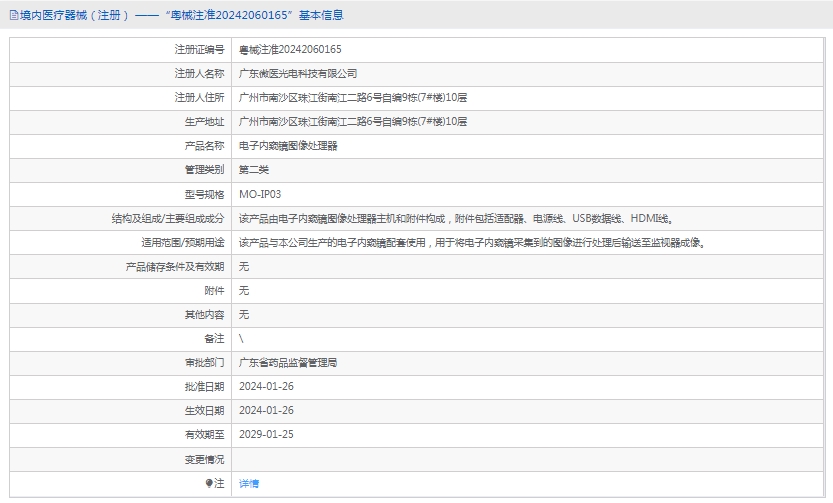This screenshot has height=503, width=833.
Task: Click the 产品储存条件及有效期 row label
Action: click(x=174, y=266)
